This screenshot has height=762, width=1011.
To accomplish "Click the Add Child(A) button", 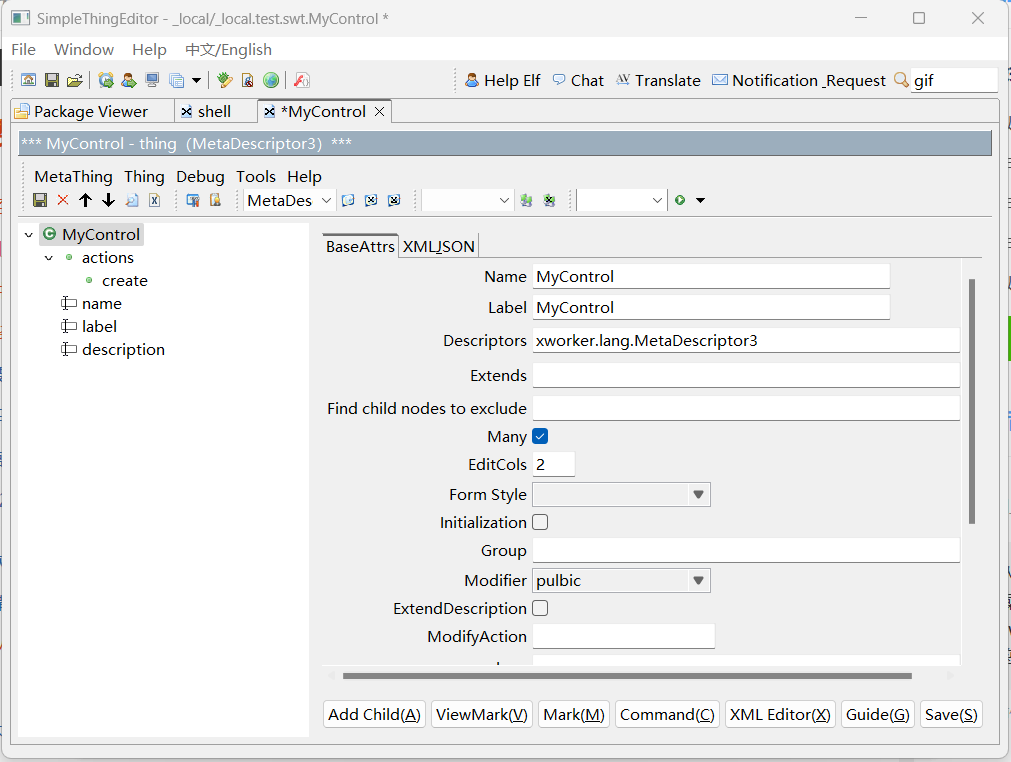I will (x=374, y=714).
